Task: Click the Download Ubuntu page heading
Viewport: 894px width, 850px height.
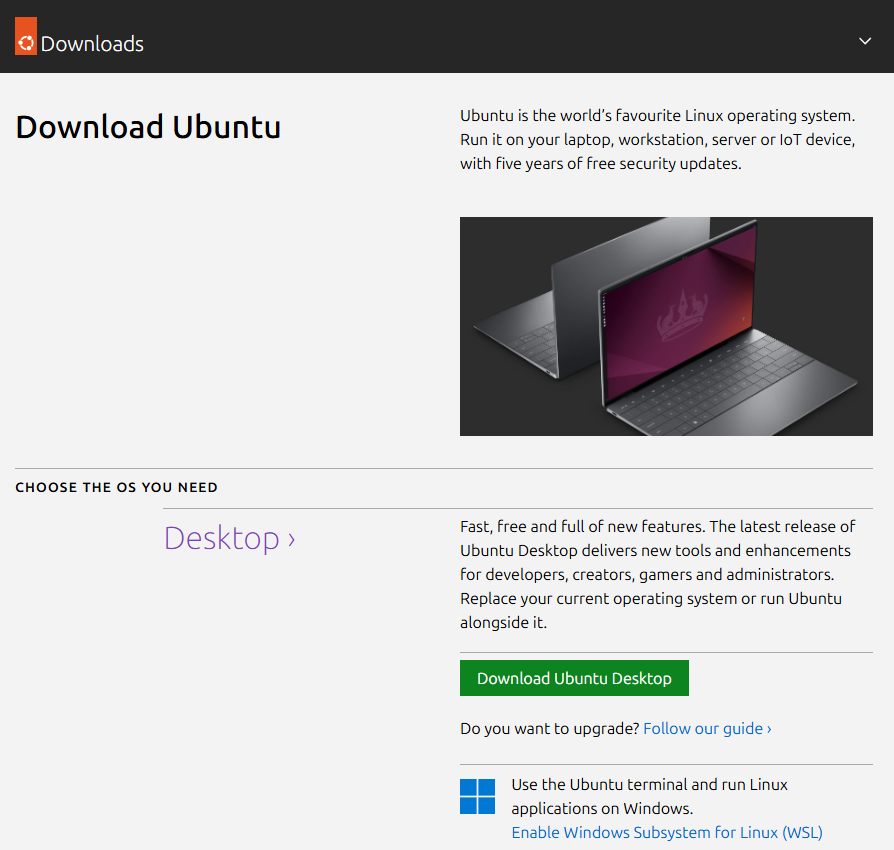Action: click(x=148, y=127)
